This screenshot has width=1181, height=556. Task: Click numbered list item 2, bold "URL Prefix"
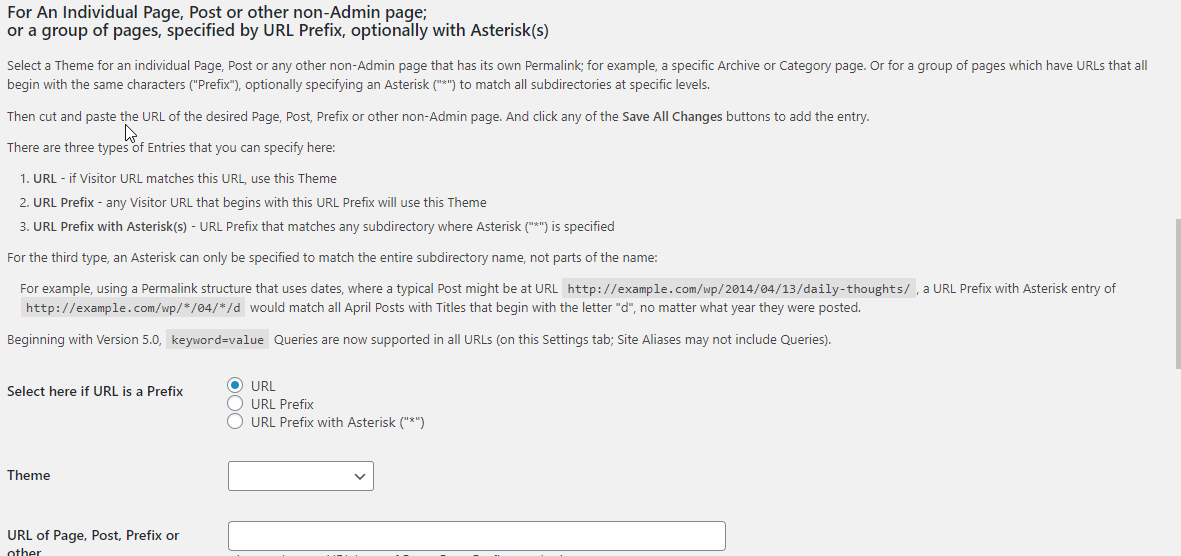63,202
